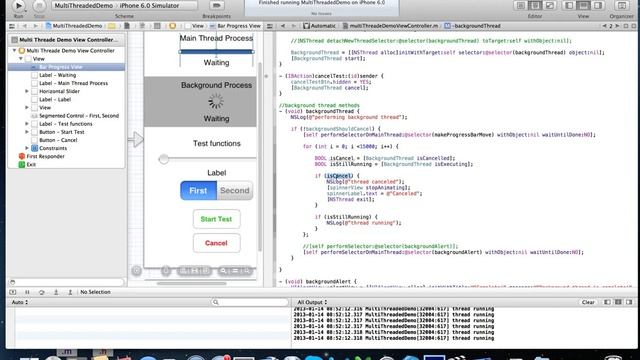Click the step into debug icon

coord(56,292)
